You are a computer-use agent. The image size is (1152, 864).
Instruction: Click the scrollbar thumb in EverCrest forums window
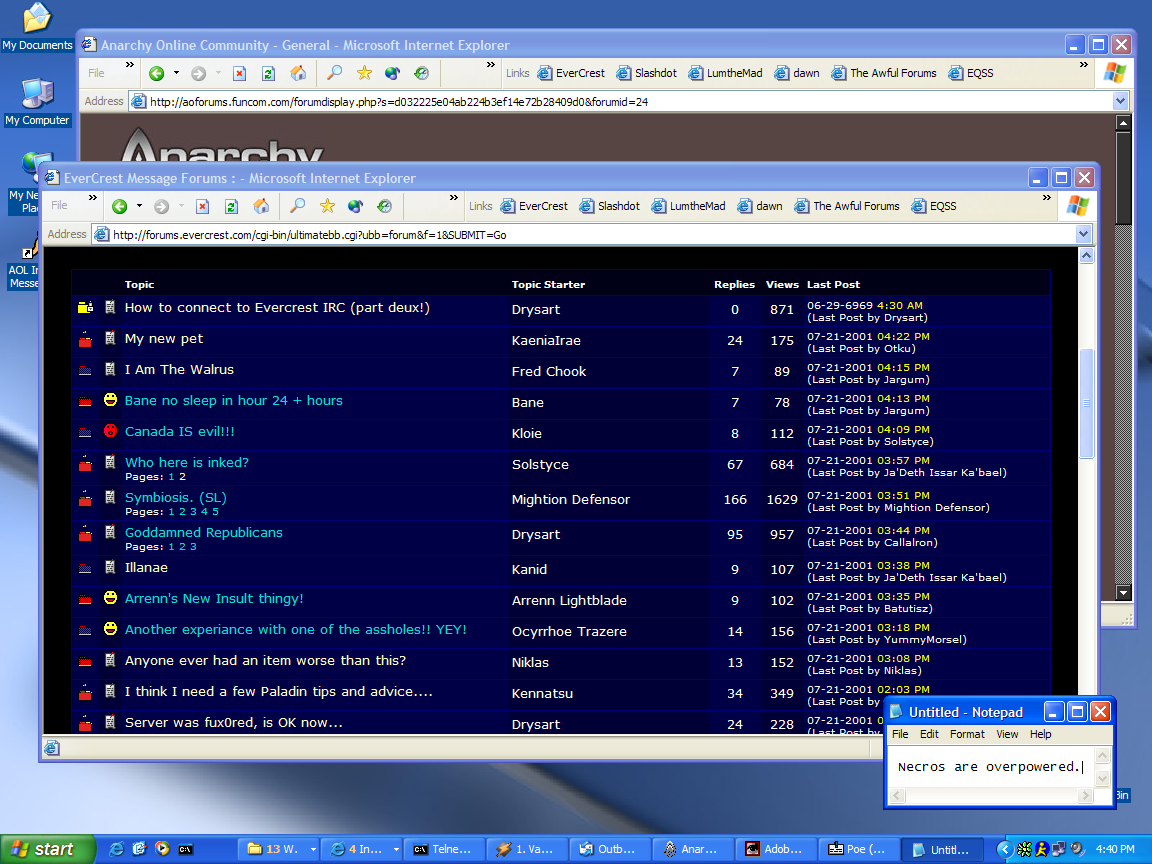[1086, 403]
